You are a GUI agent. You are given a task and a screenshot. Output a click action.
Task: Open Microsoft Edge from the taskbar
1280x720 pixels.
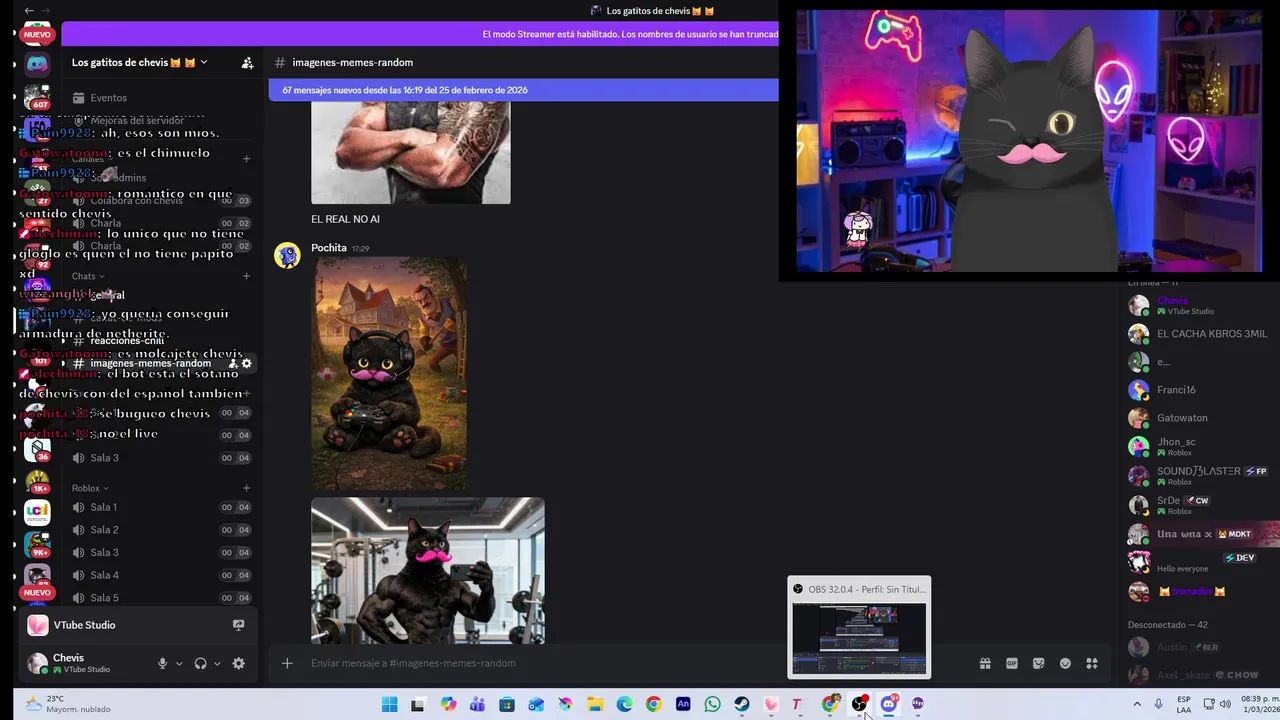(624, 704)
